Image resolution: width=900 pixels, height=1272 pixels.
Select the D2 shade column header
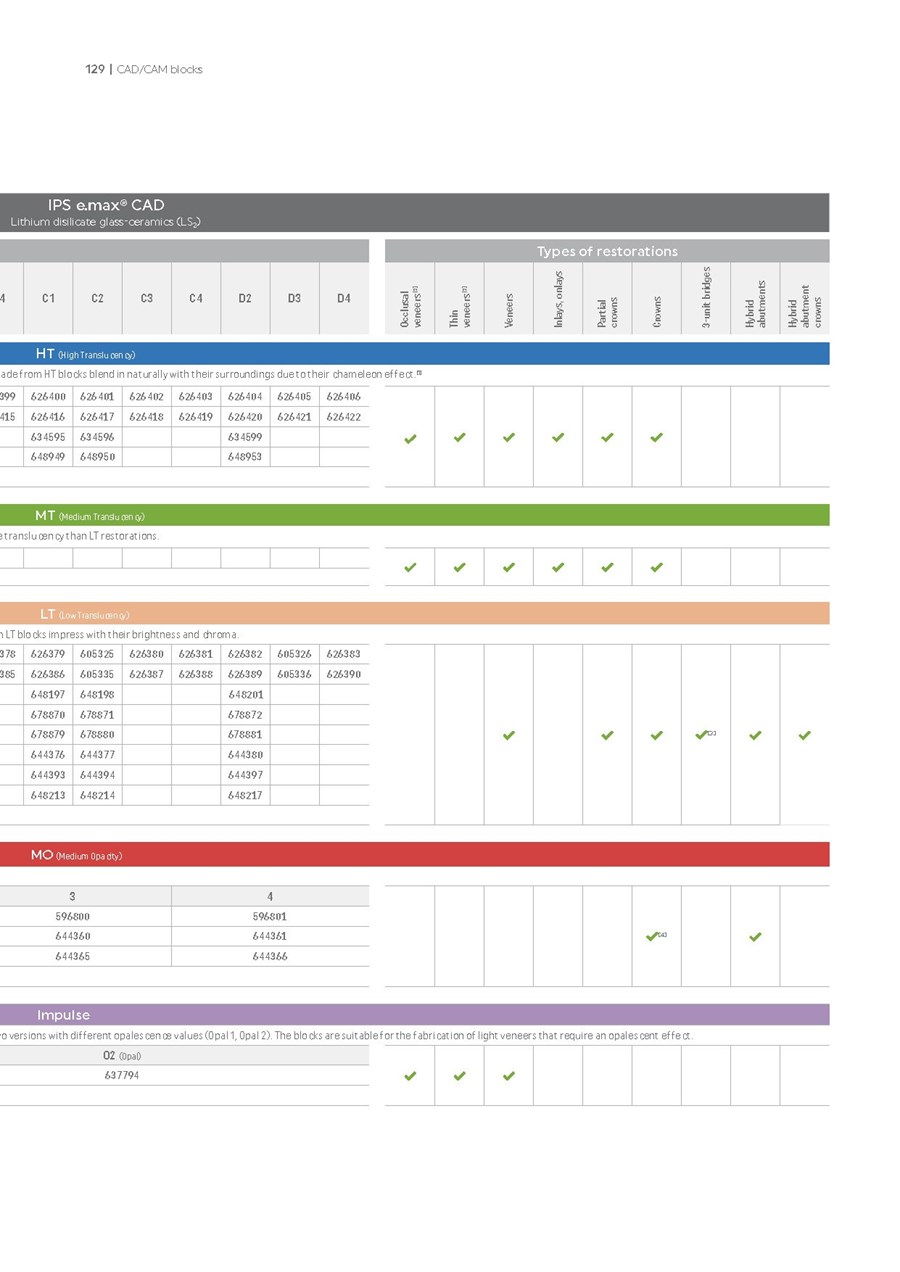pos(245,299)
